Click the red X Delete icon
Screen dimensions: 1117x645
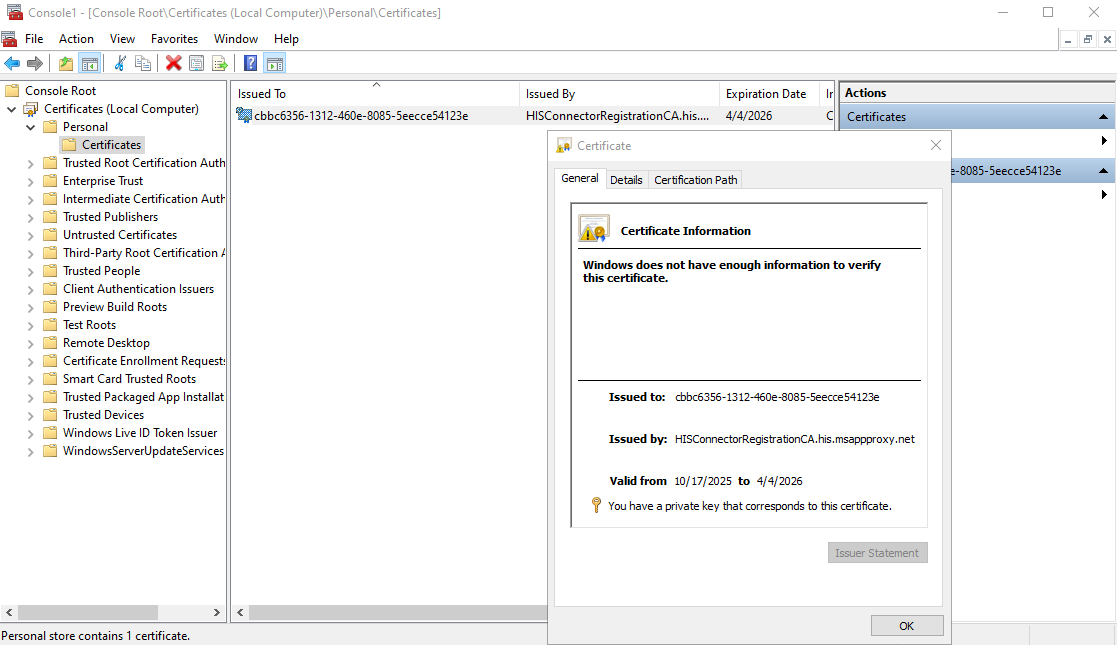click(173, 63)
